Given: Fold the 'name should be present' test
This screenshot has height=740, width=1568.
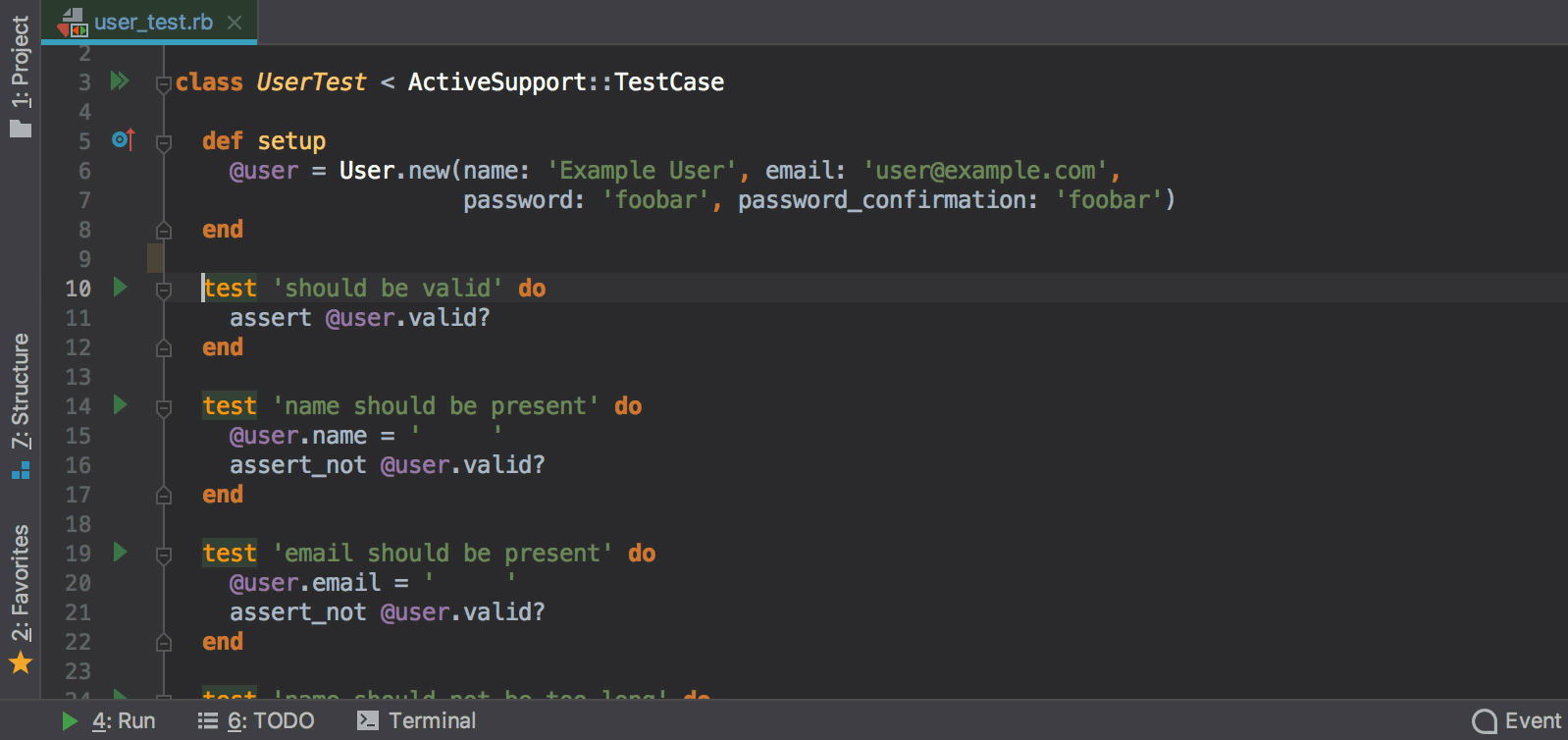Looking at the screenshot, I should (x=164, y=407).
